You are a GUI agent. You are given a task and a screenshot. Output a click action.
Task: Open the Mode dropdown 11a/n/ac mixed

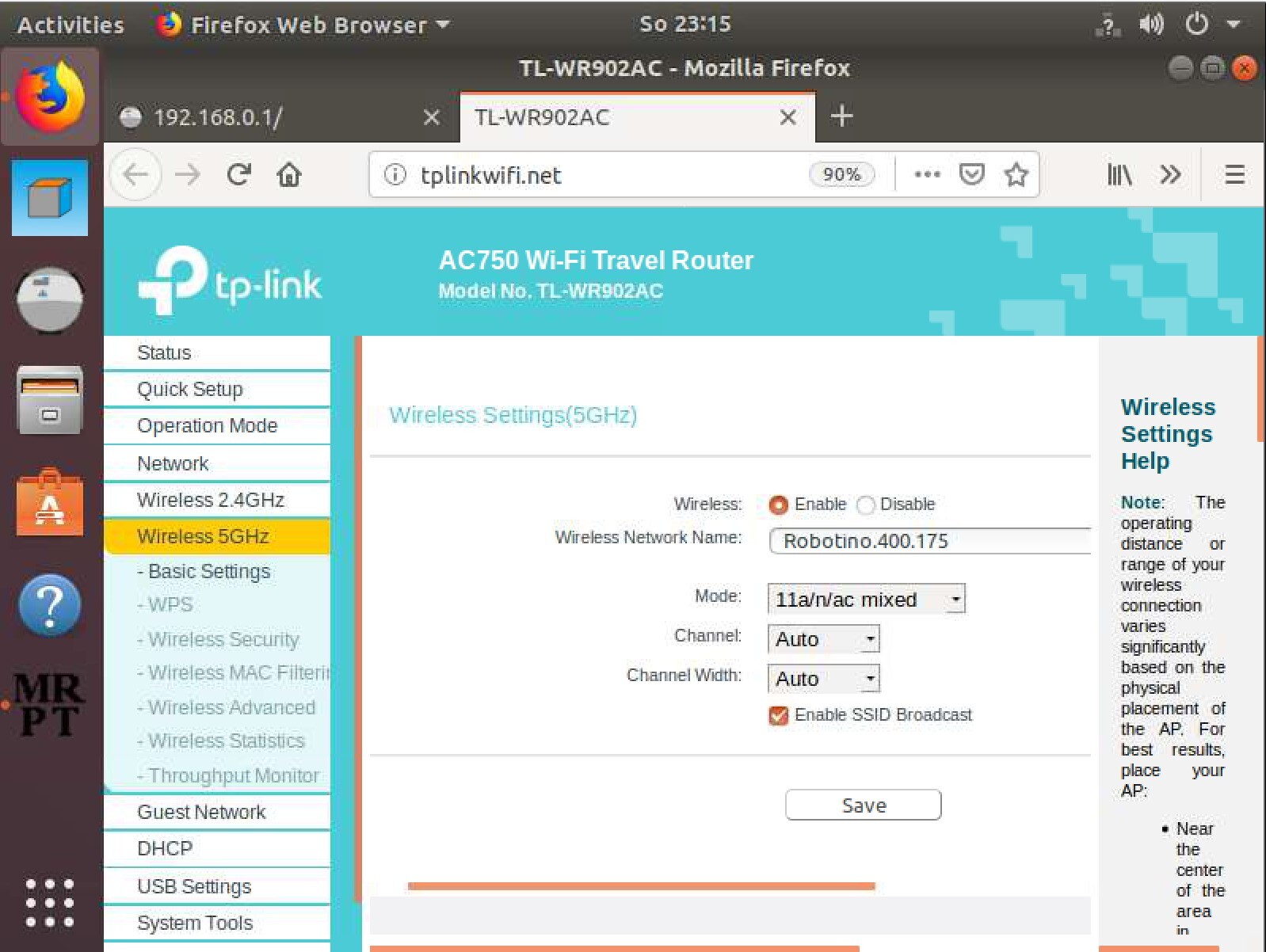point(866,600)
